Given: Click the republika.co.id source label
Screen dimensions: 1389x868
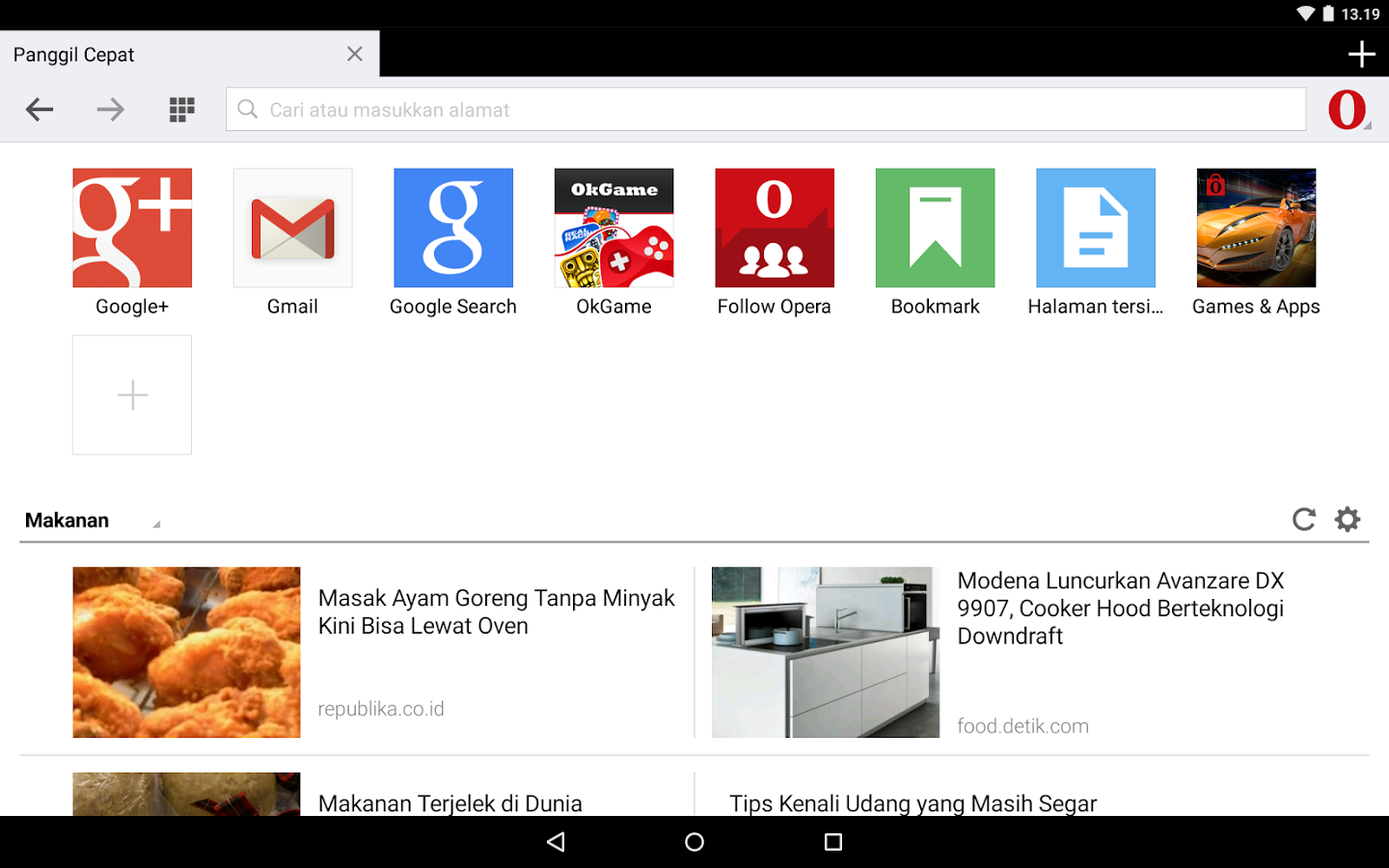Looking at the screenshot, I should pyautogui.click(x=381, y=709).
